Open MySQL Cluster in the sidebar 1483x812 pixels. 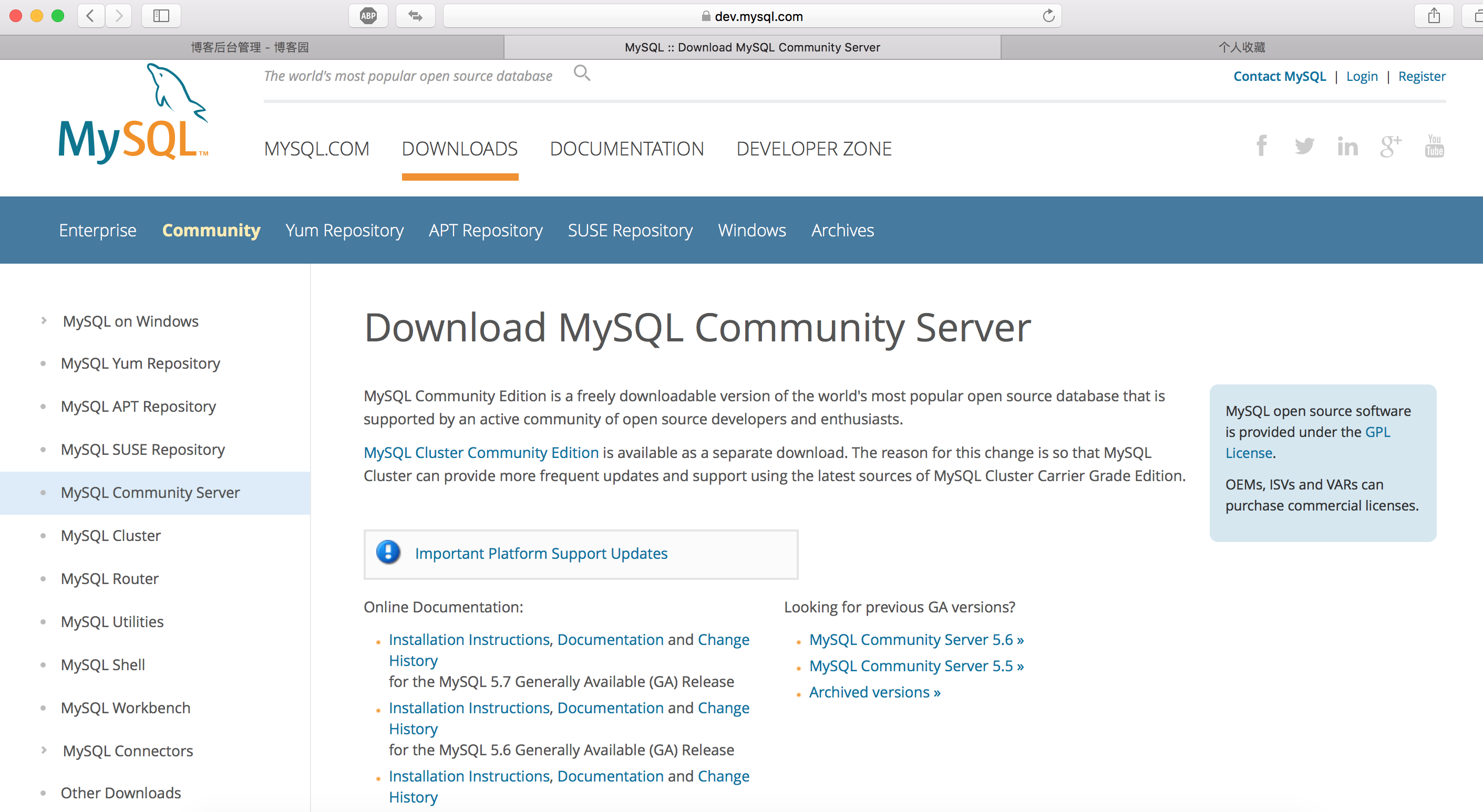(x=110, y=535)
